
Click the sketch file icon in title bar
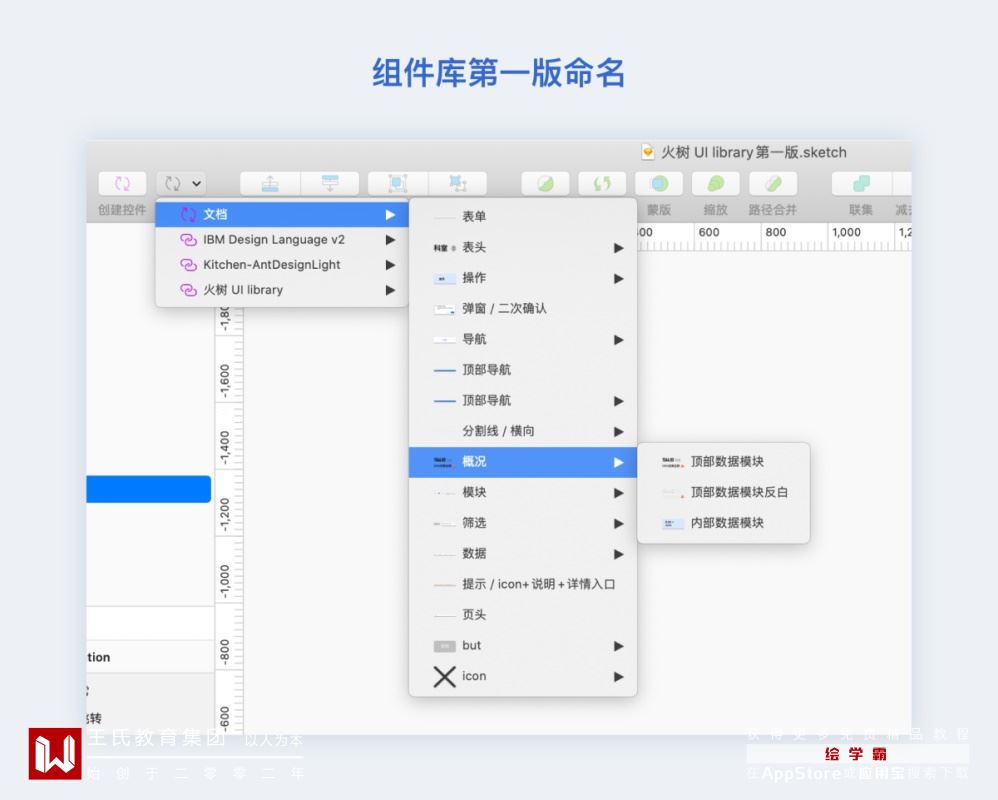click(648, 152)
